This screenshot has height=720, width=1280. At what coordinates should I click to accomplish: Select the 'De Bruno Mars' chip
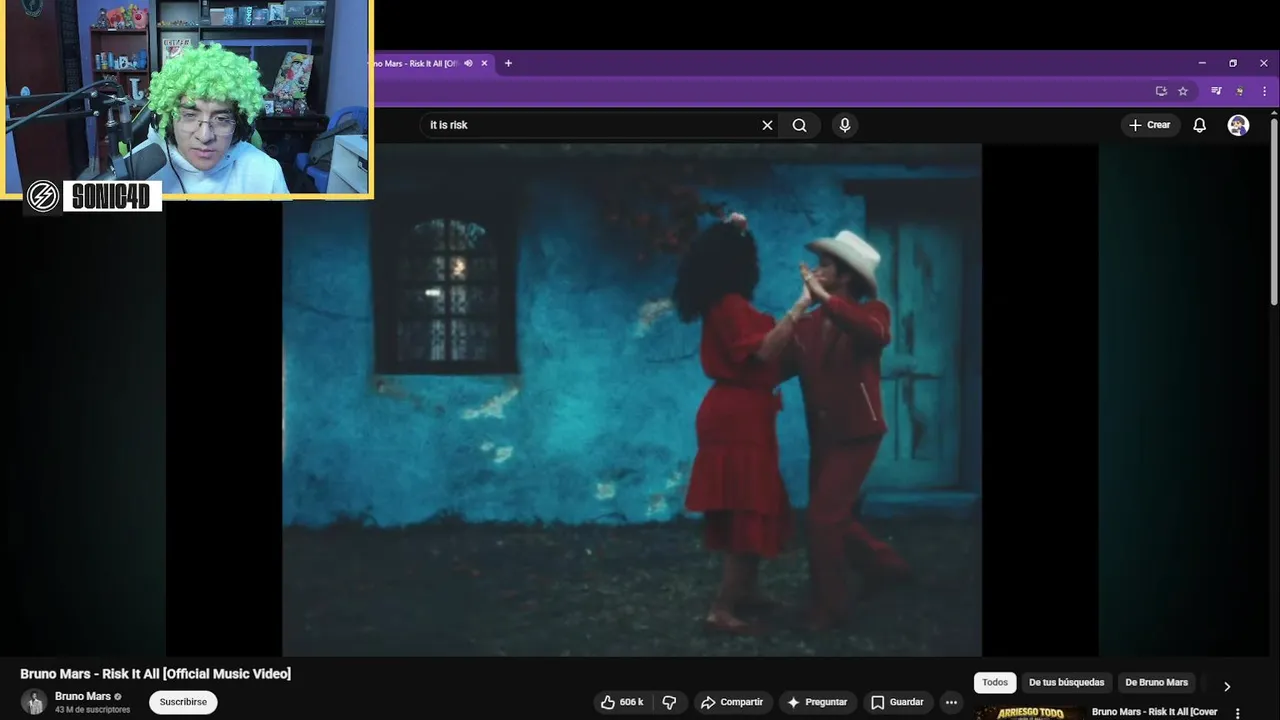pyautogui.click(x=1157, y=683)
